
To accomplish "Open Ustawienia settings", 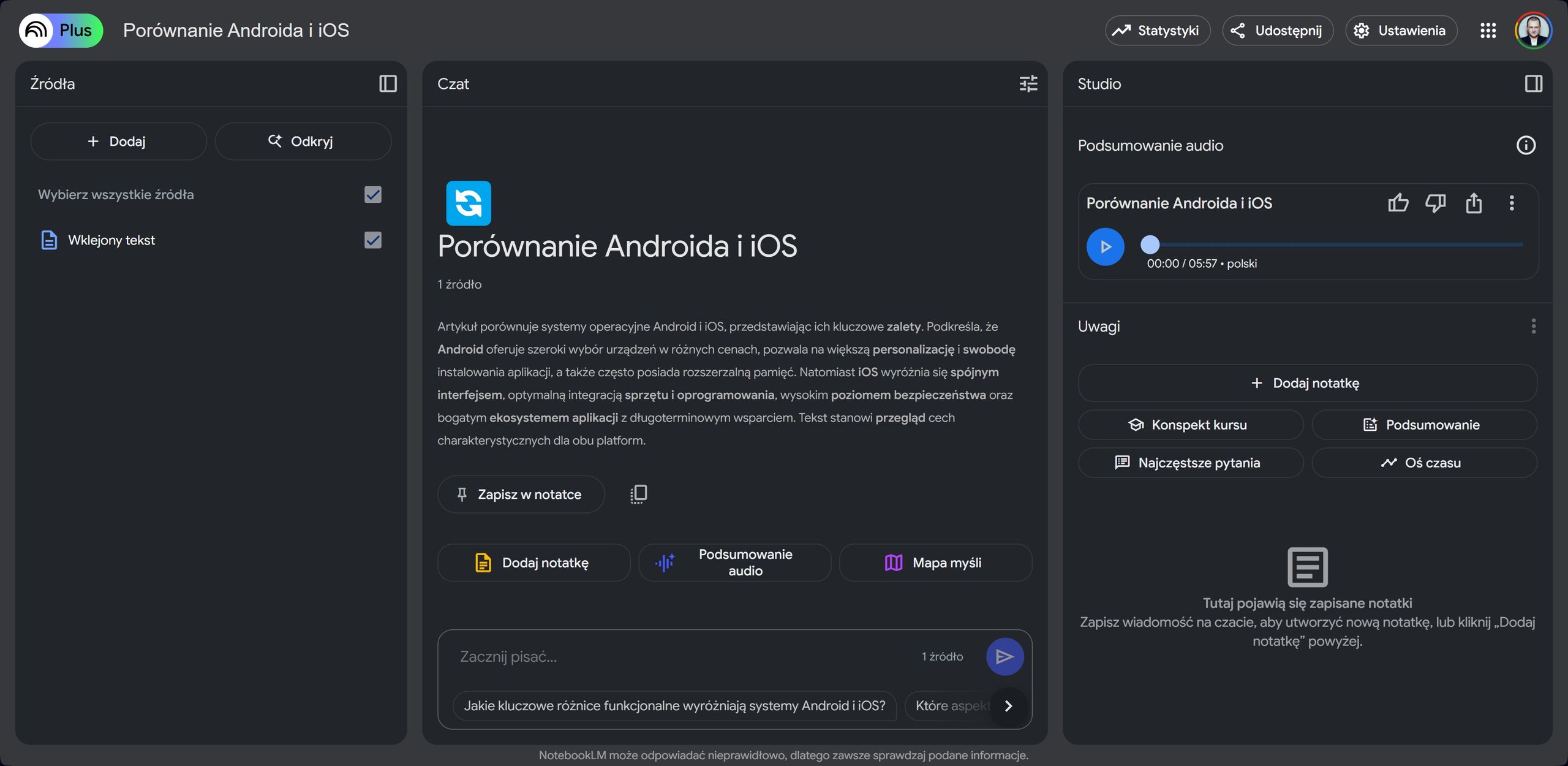I will (1401, 31).
